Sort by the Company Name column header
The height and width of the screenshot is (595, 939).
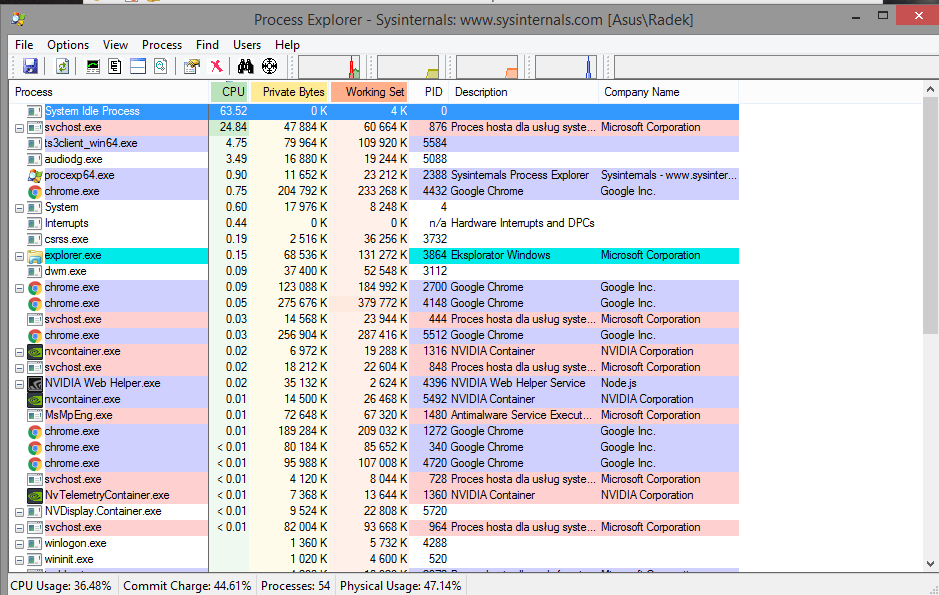[669, 92]
